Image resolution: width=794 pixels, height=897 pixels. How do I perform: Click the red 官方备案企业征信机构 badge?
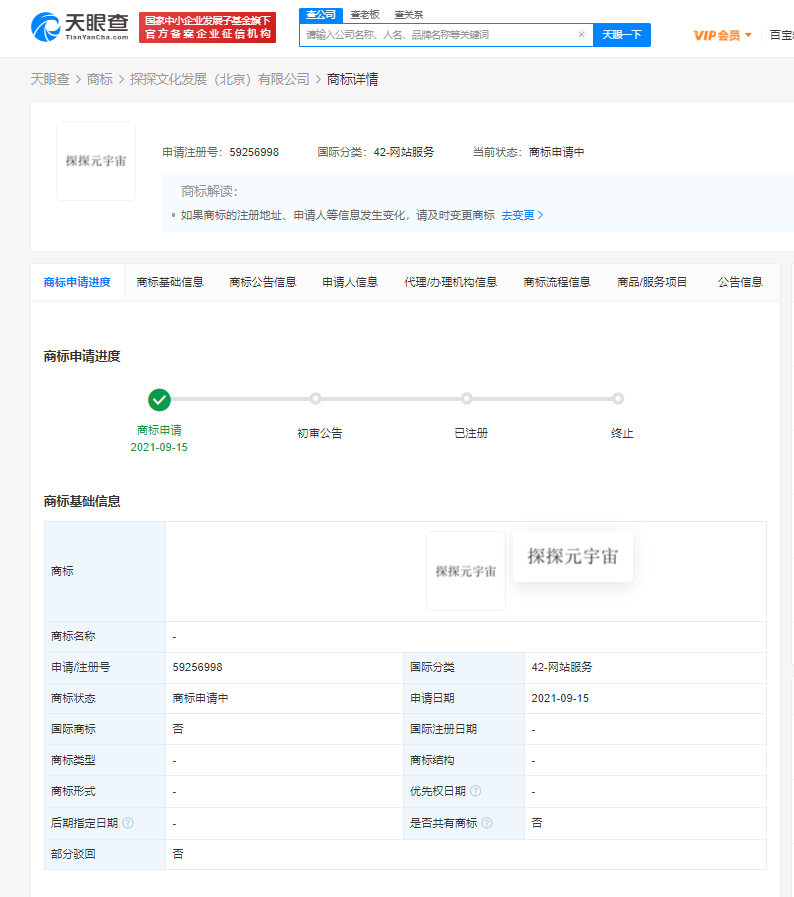(x=207, y=27)
